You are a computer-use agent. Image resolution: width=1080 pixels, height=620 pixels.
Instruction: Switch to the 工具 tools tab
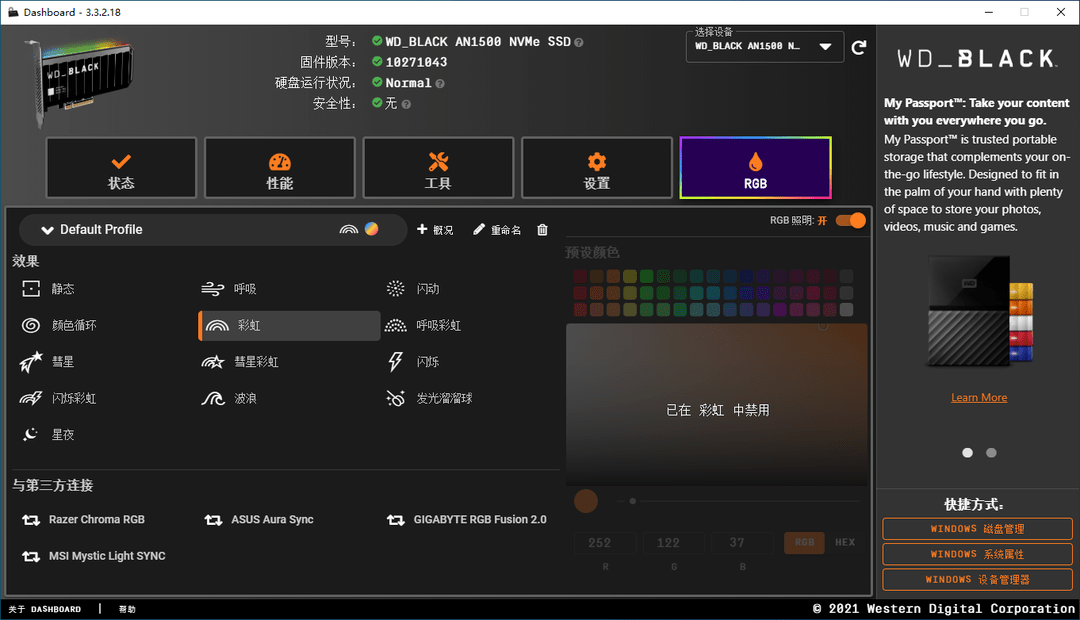click(438, 168)
